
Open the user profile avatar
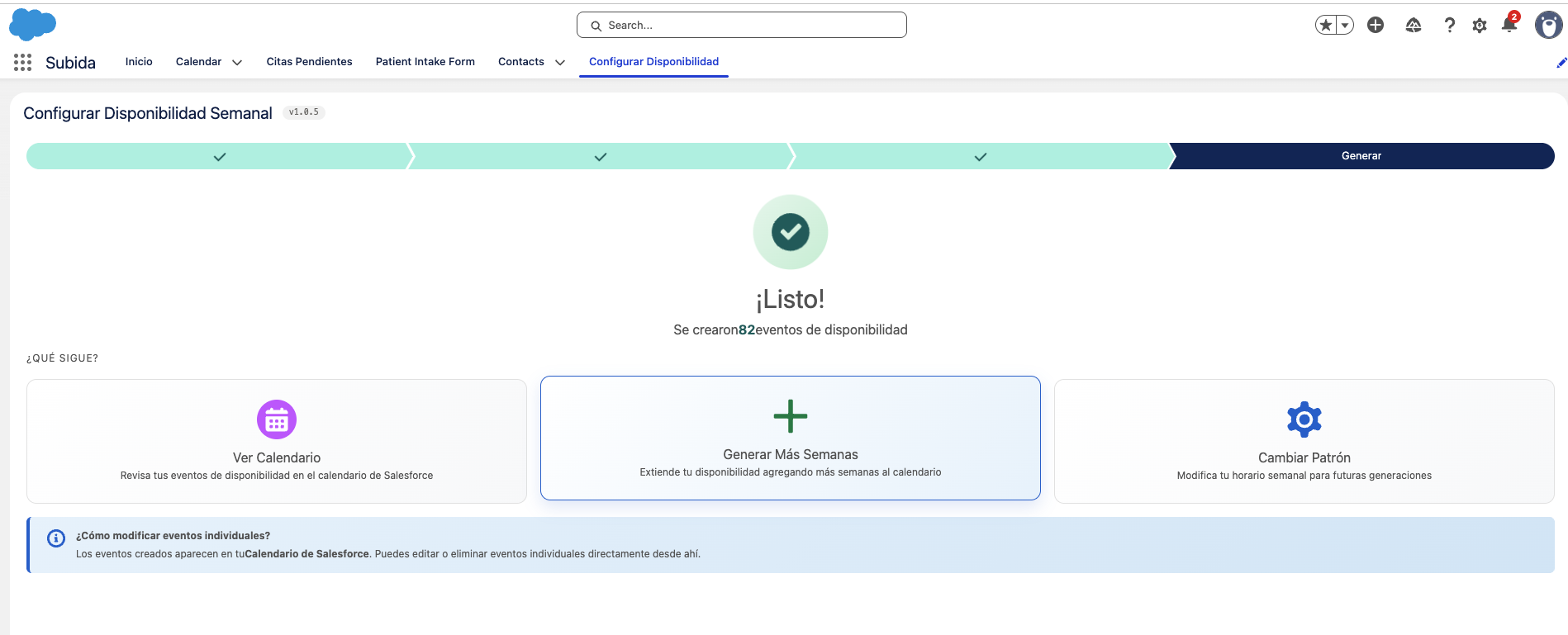(x=1548, y=25)
